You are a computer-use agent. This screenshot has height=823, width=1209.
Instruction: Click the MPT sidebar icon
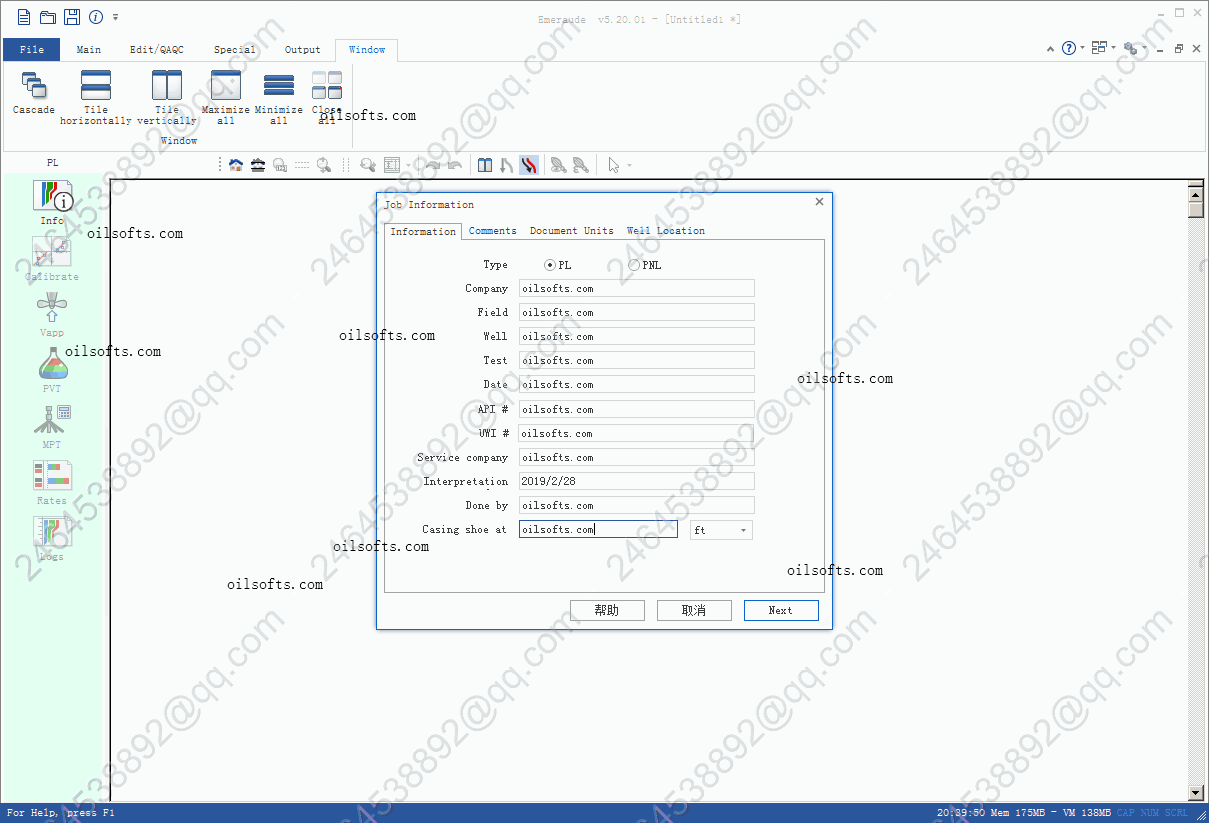pyautogui.click(x=52, y=427)
